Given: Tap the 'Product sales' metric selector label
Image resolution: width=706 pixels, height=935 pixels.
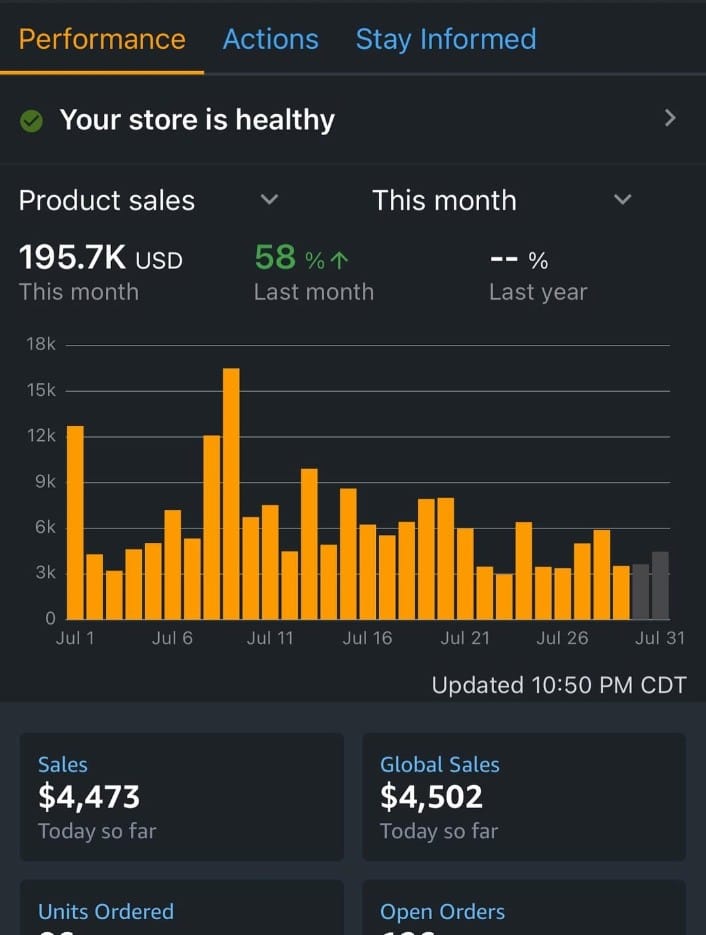Looking at the screenshot, I should (107, 200).
